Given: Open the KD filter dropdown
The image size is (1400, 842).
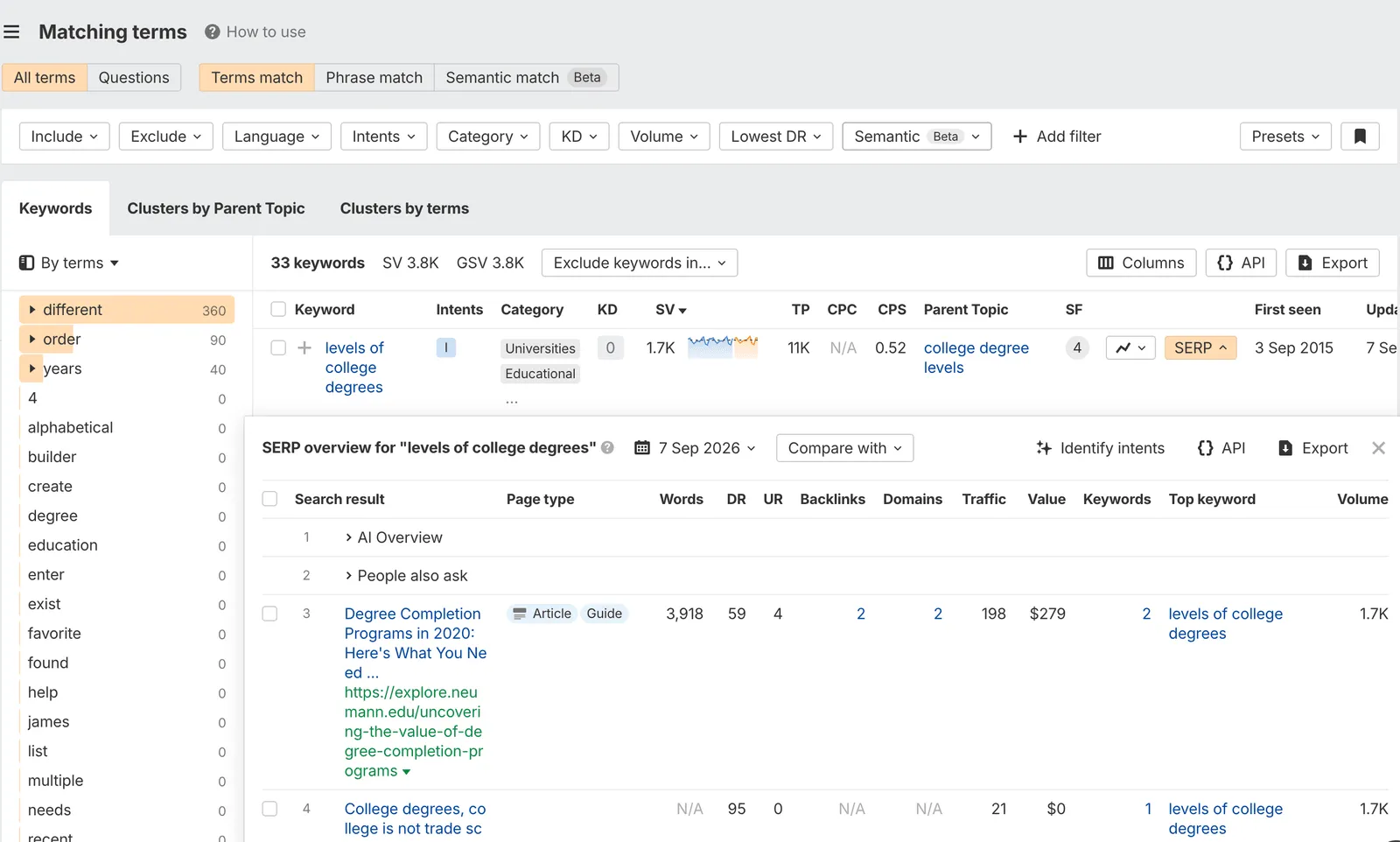Looking at the screenshot, I should click(579, 137).
